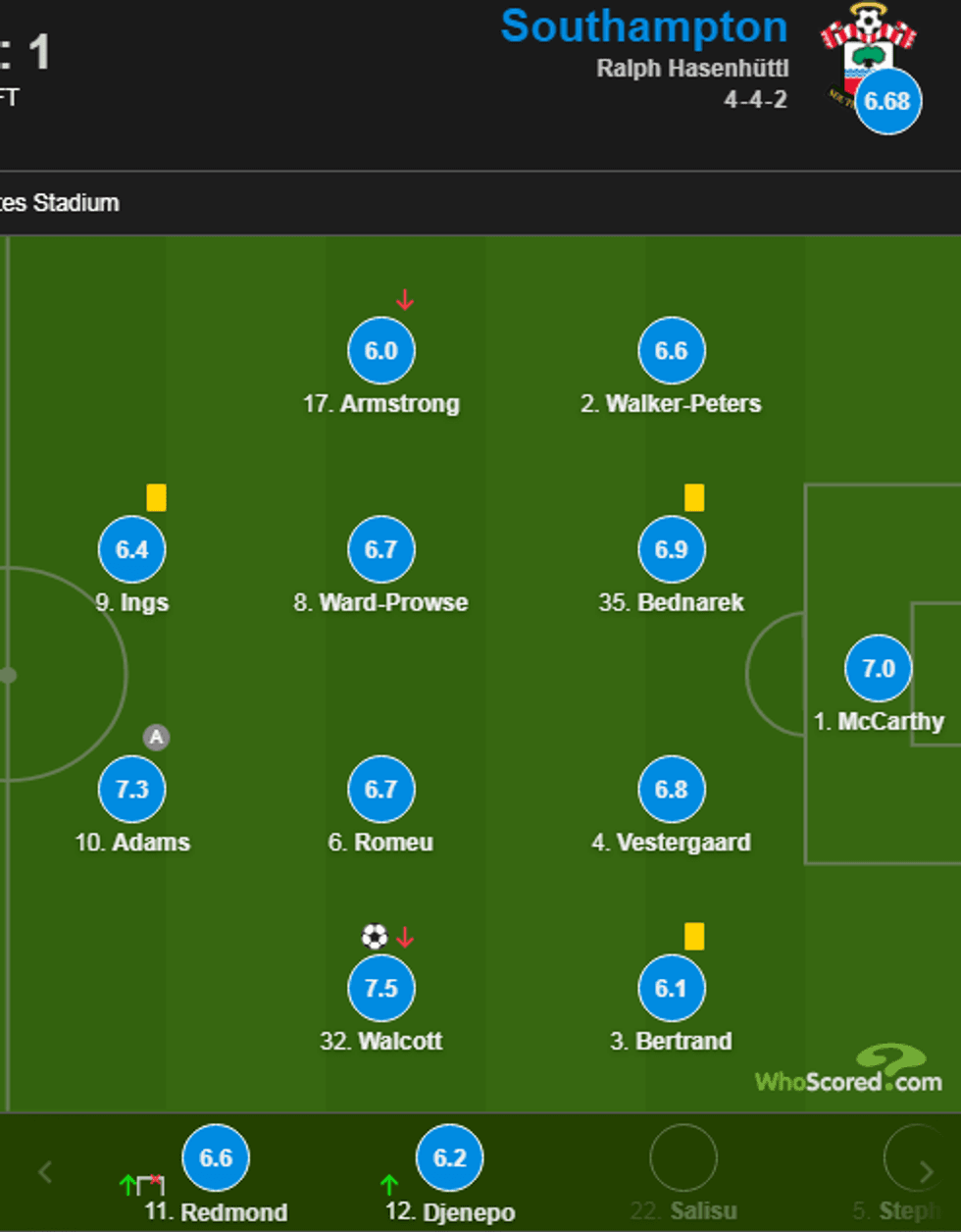Click the red substitution arrow above Armstrong
961x1232 pixels.
coord(404,300)
